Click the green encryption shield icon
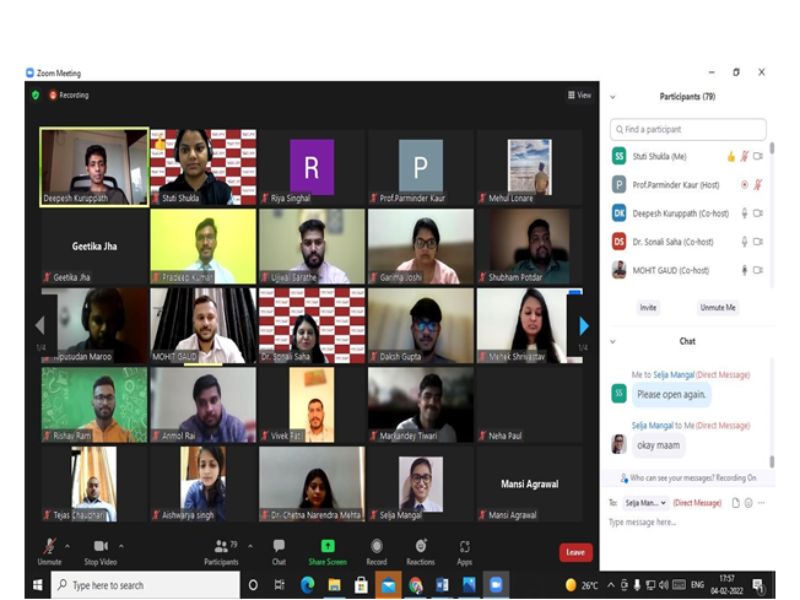This screenshot has height=600, width=800. (36, 95)
